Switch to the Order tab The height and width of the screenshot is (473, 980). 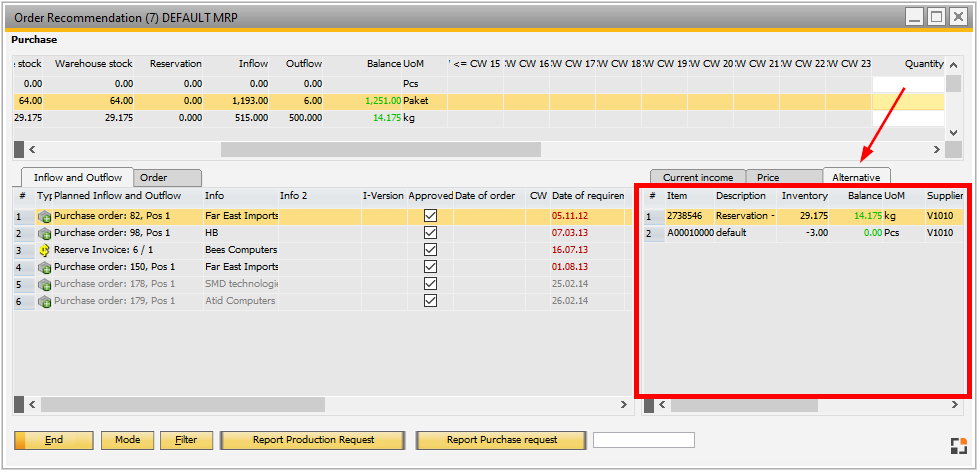tap(154, 177)
